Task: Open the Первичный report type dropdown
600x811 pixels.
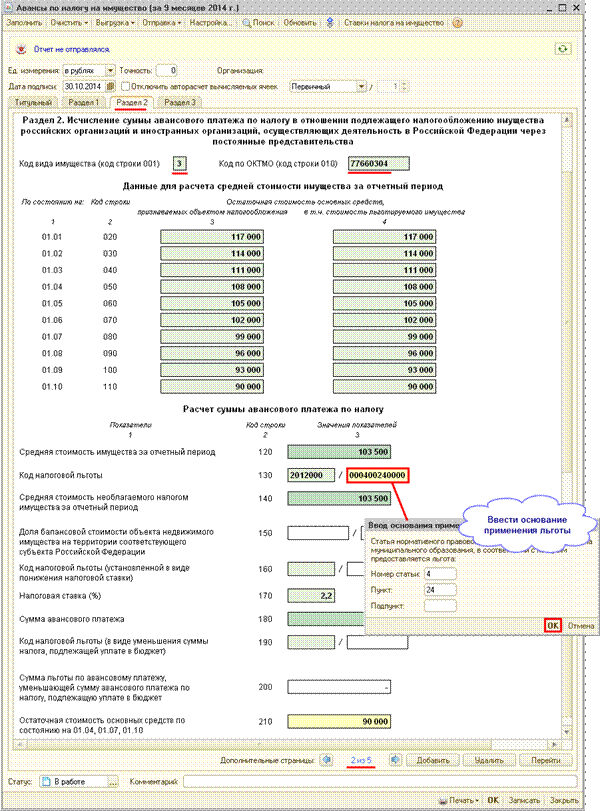Action: pyautogui.click(x=361, y=86)
